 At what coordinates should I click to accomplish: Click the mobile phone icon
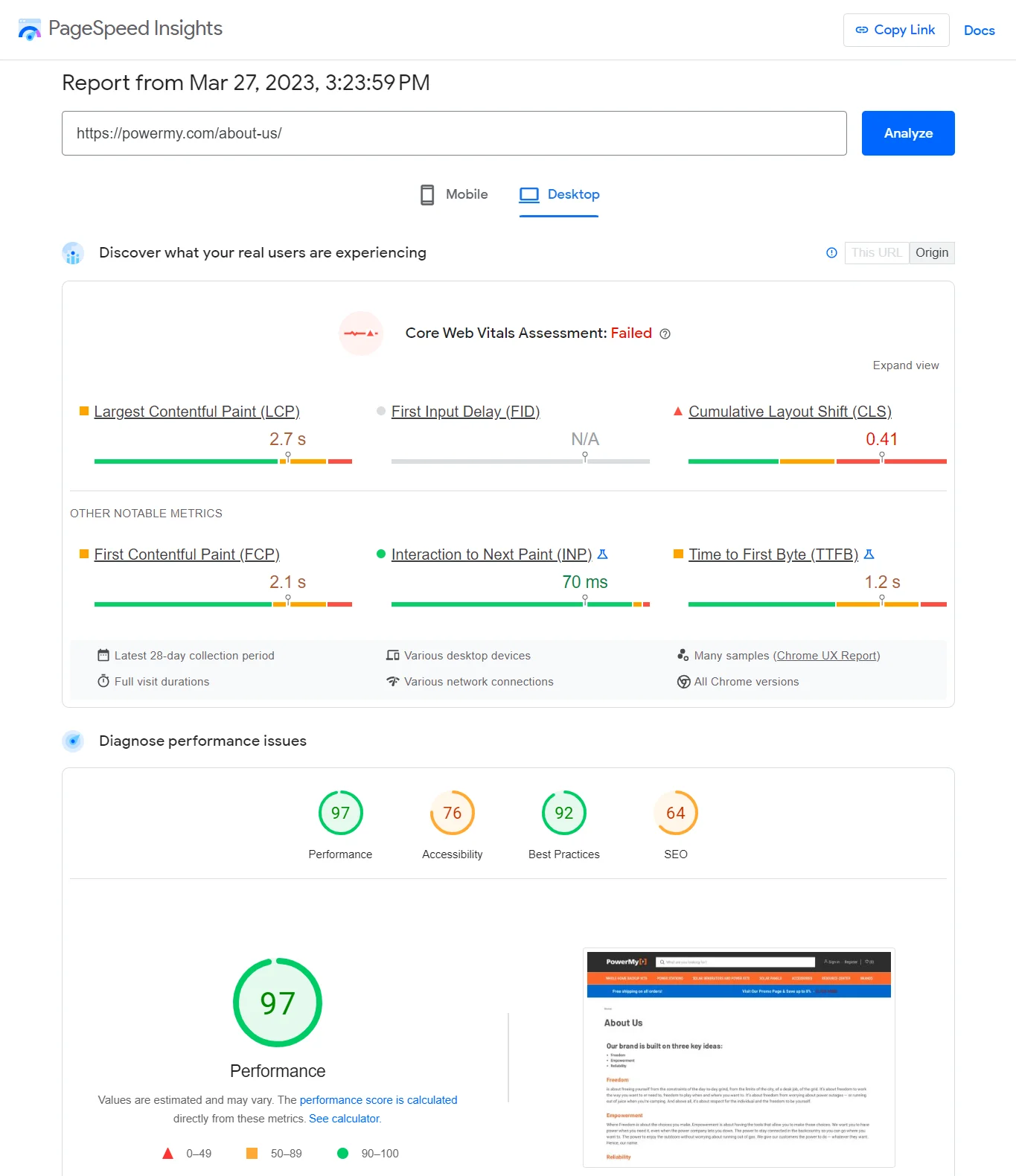coord(427,194)
